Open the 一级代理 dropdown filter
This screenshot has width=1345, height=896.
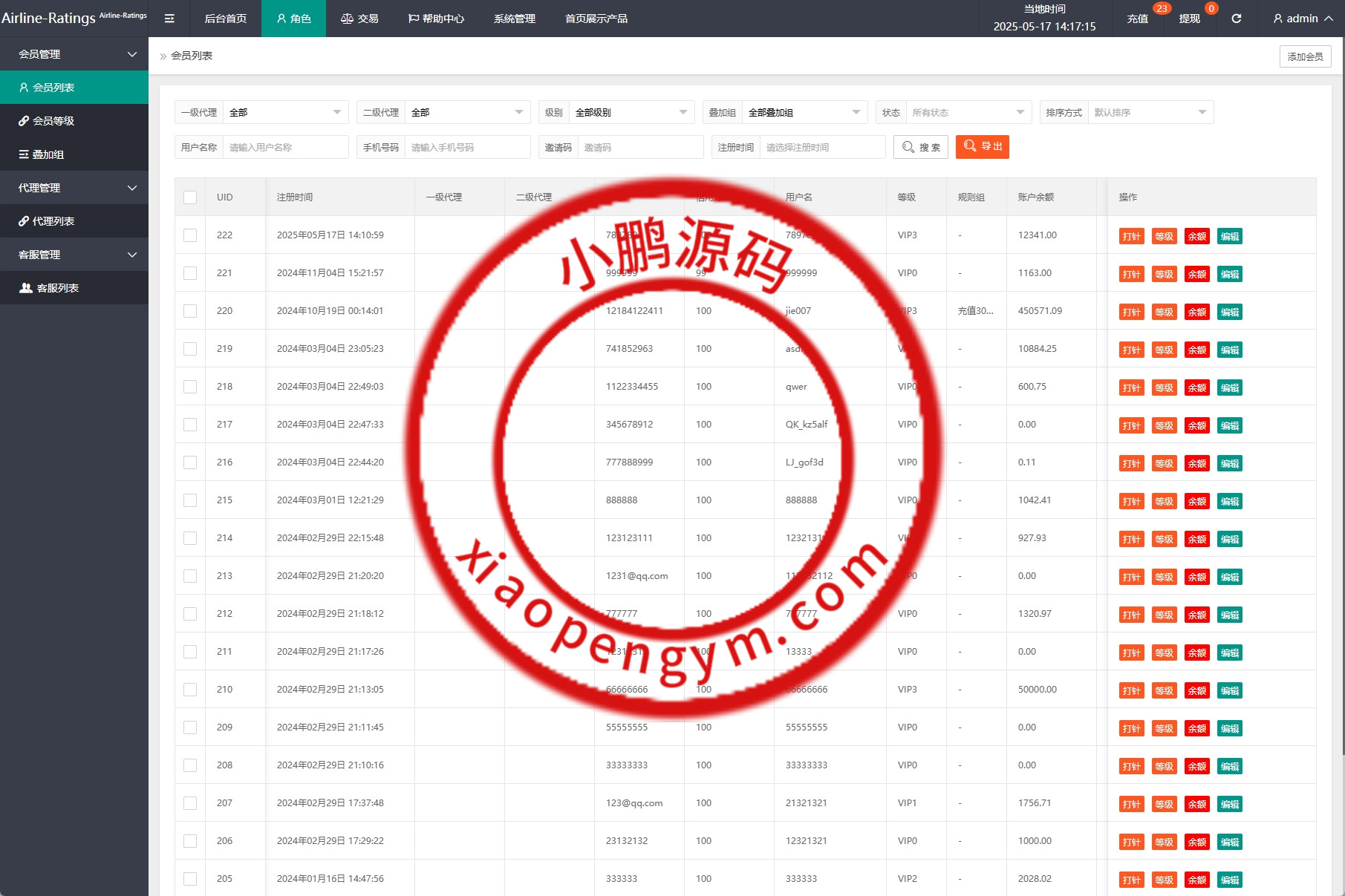(x=285, y=113)
